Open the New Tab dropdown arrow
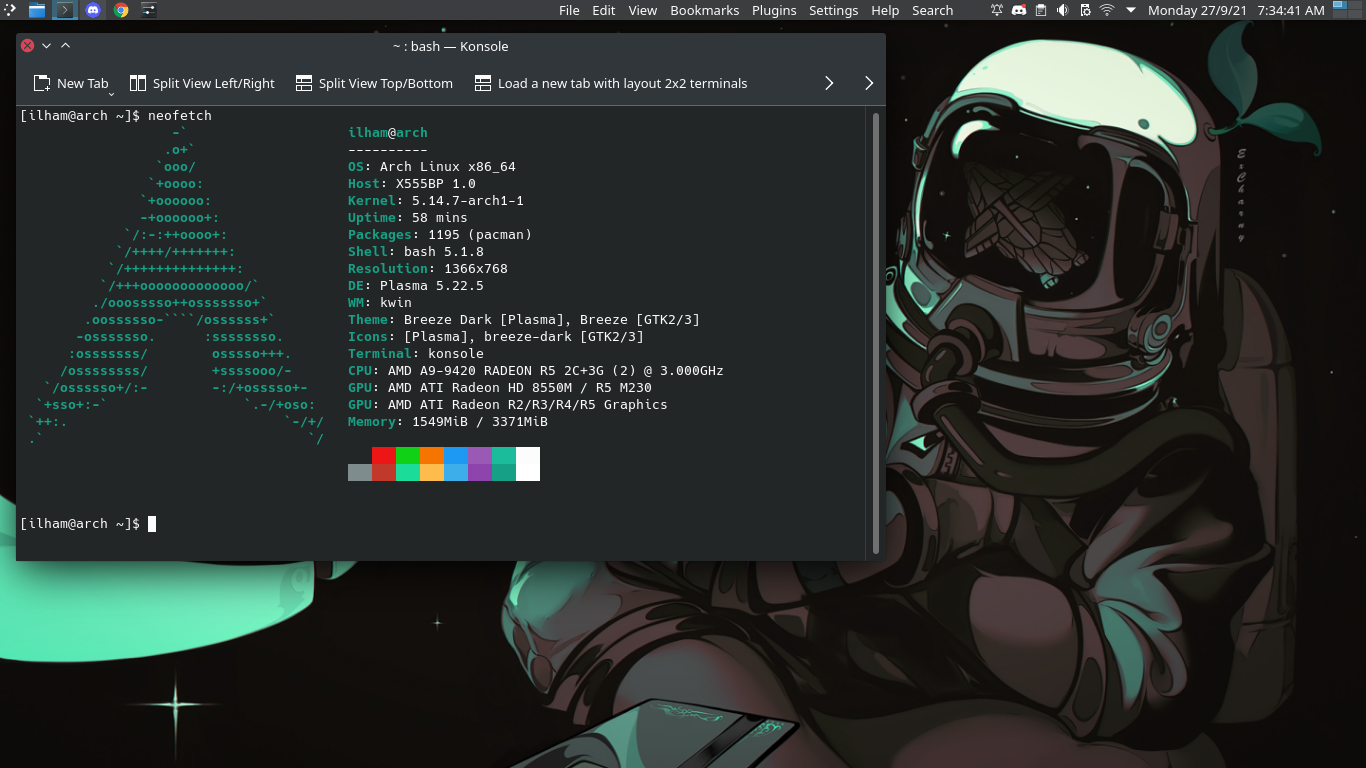Screen dimensions: 1366x768 click(111, 92)
